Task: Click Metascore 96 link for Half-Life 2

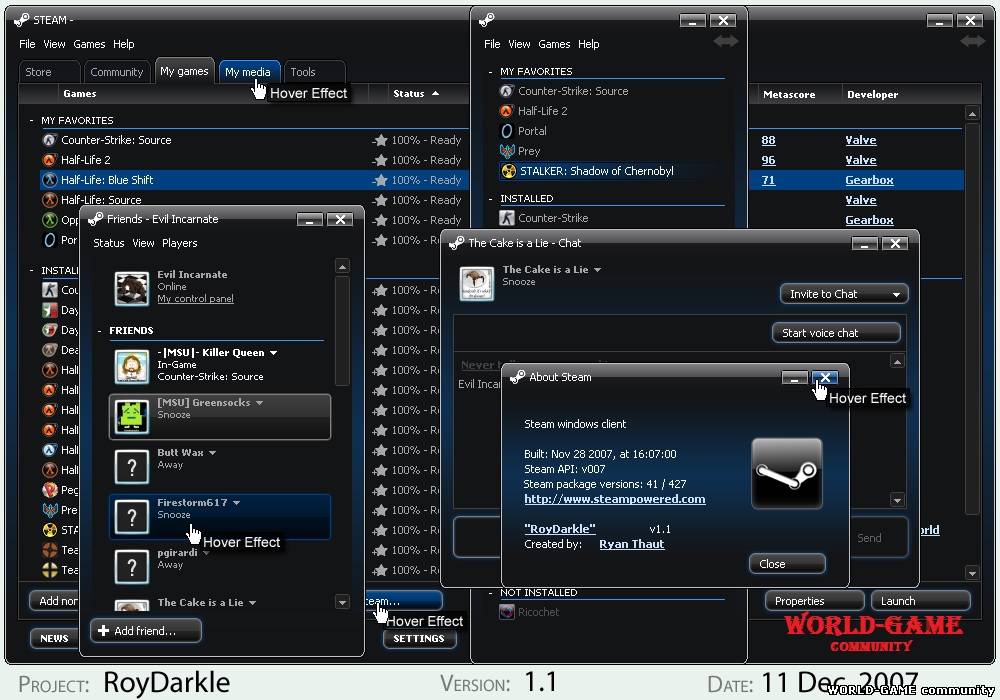Action: pyautogui.click(x=768, y=160)
